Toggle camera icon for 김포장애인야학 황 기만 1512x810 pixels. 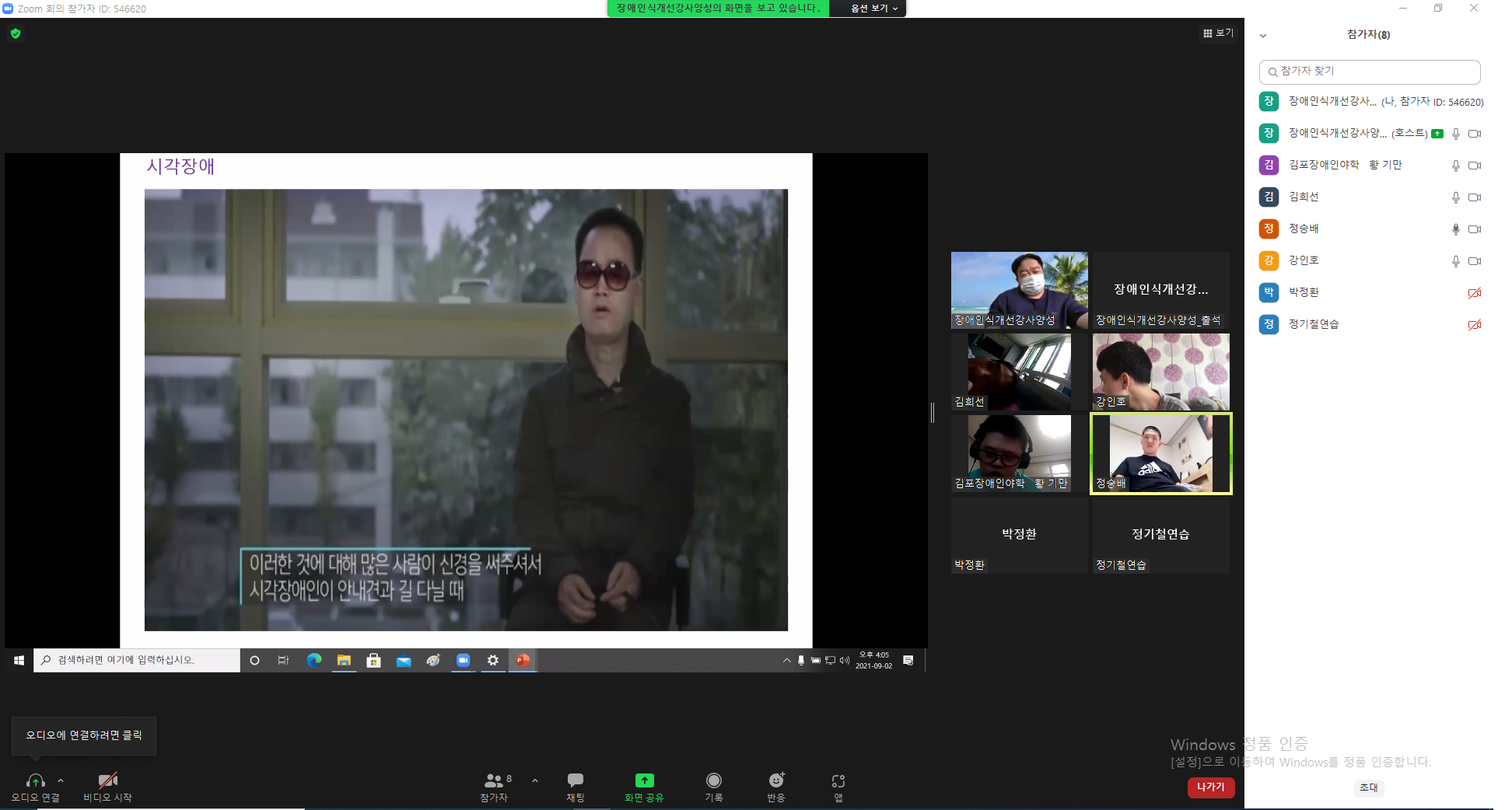(1475, 166)
